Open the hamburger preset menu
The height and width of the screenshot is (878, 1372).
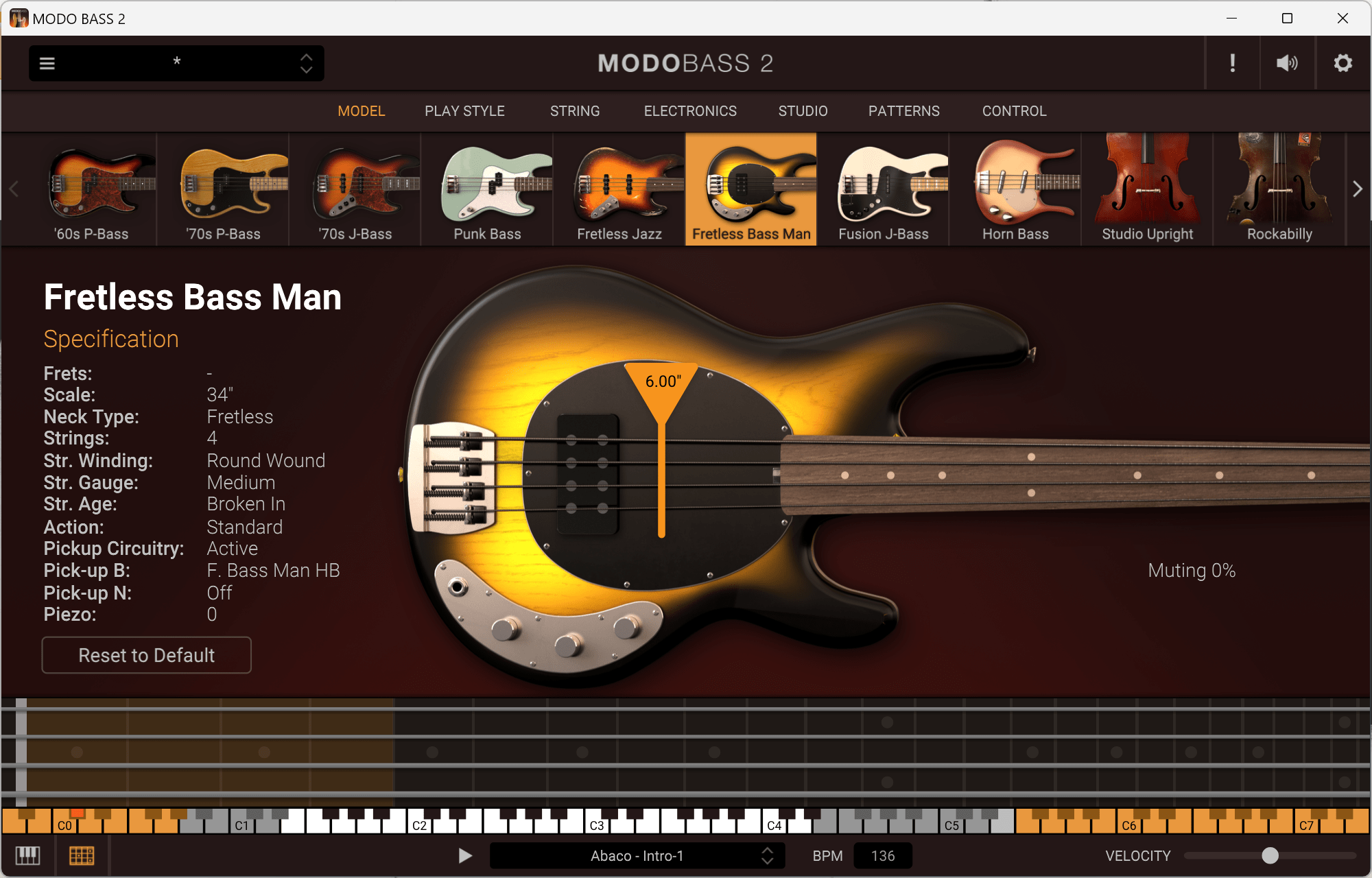47,63
